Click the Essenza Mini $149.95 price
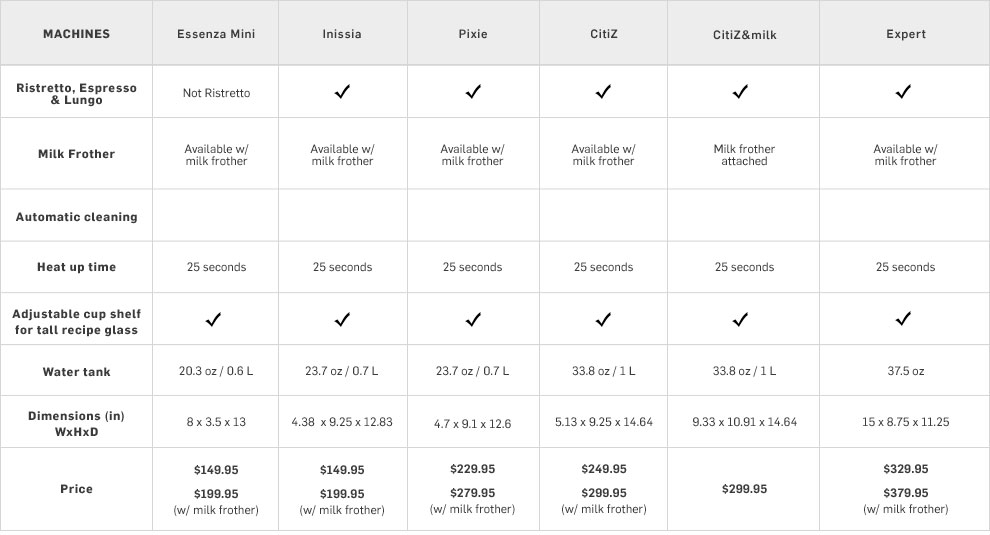 pyautogui.click(x=216, y=470)
